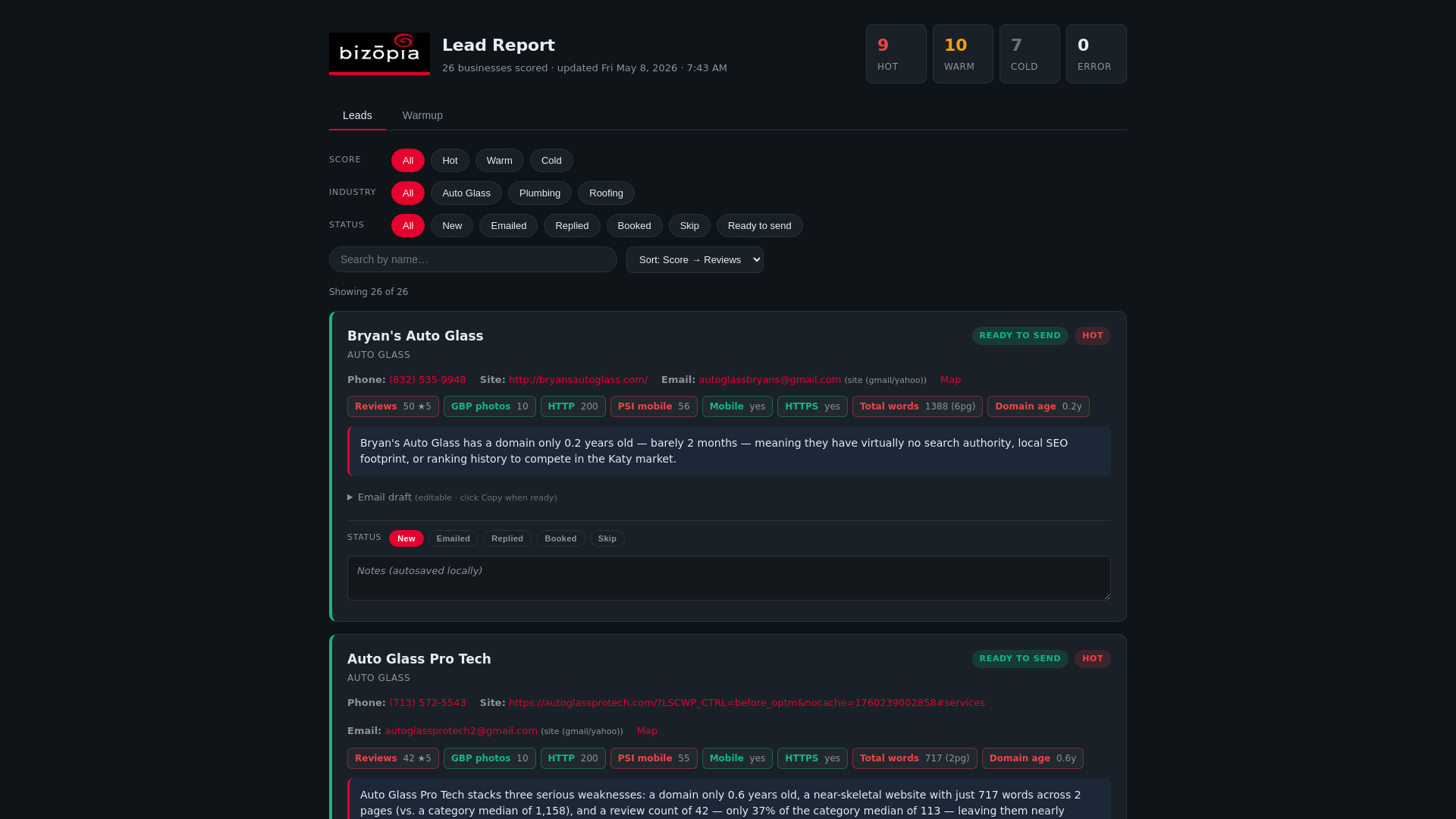Filter by Plumbing industry
The width and height of the screenshot is (1456, 819).
click(x=540, y=193)
